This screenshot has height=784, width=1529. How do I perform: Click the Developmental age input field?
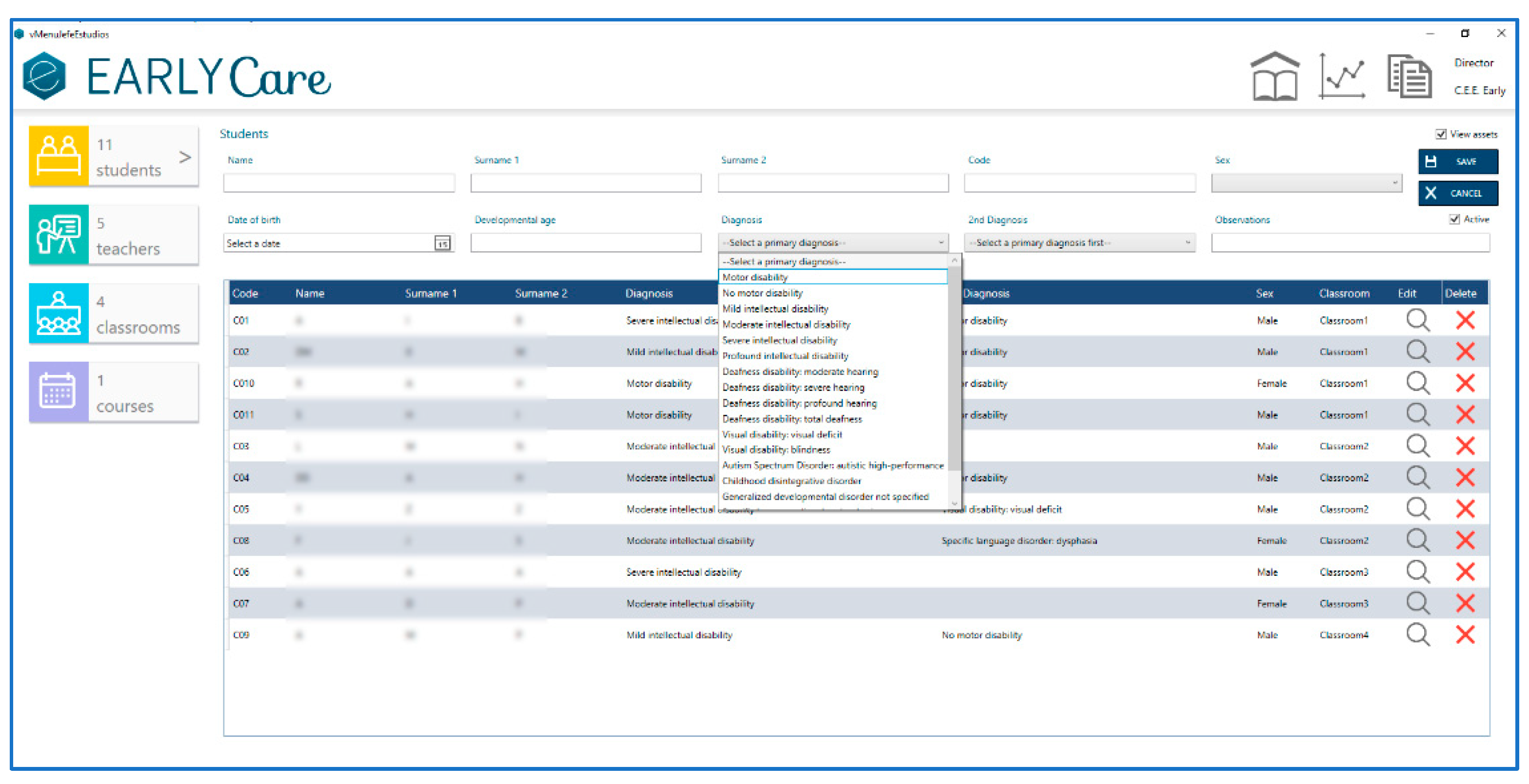[x=585, y=243]
